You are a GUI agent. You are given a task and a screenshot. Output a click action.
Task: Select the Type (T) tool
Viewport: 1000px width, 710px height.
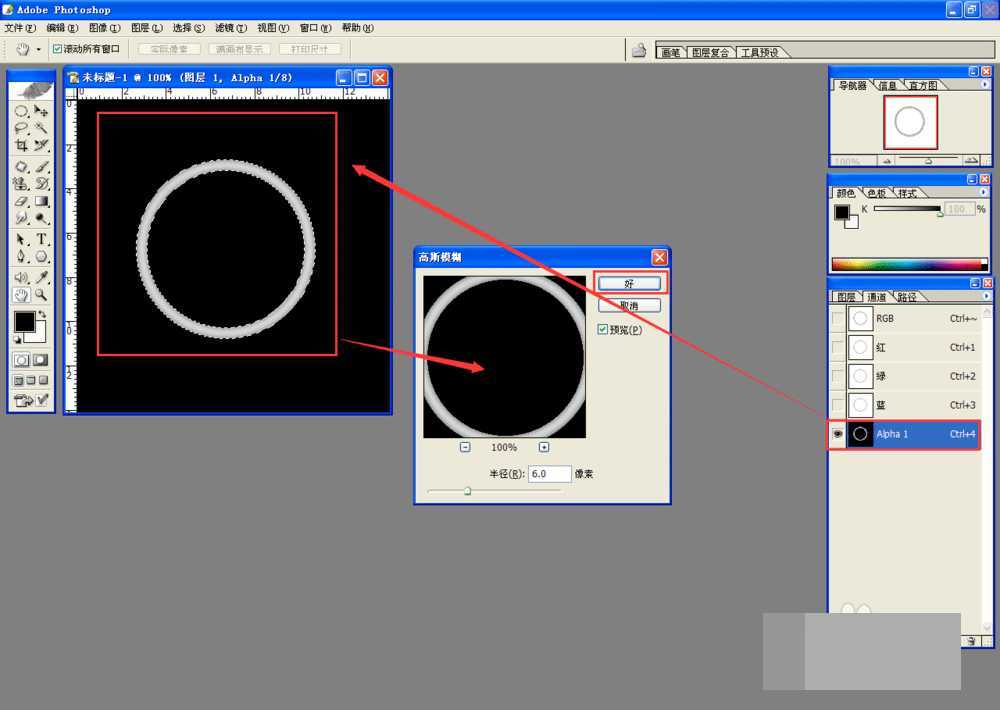tap(42, 239)
